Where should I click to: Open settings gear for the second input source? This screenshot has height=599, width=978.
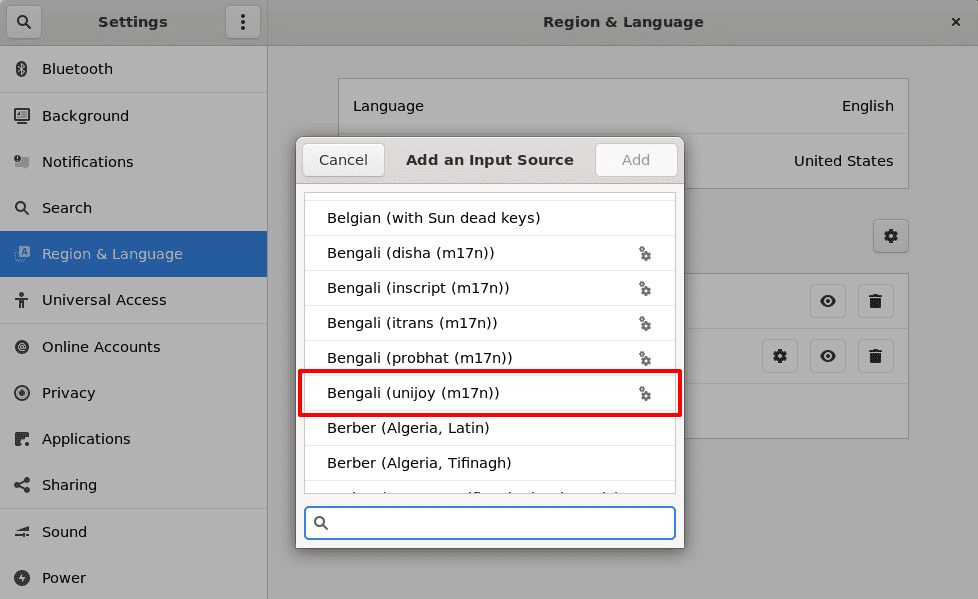coord(780,356)
